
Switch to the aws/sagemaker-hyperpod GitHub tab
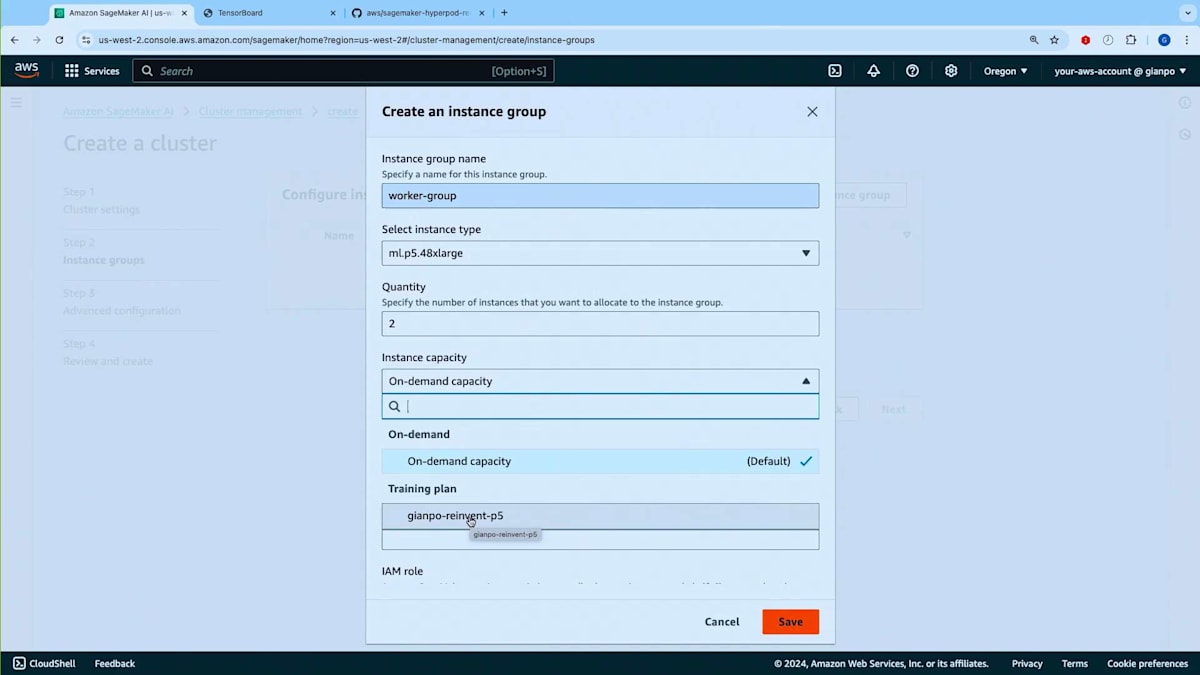pyautogui.click(x=416, y=13)
